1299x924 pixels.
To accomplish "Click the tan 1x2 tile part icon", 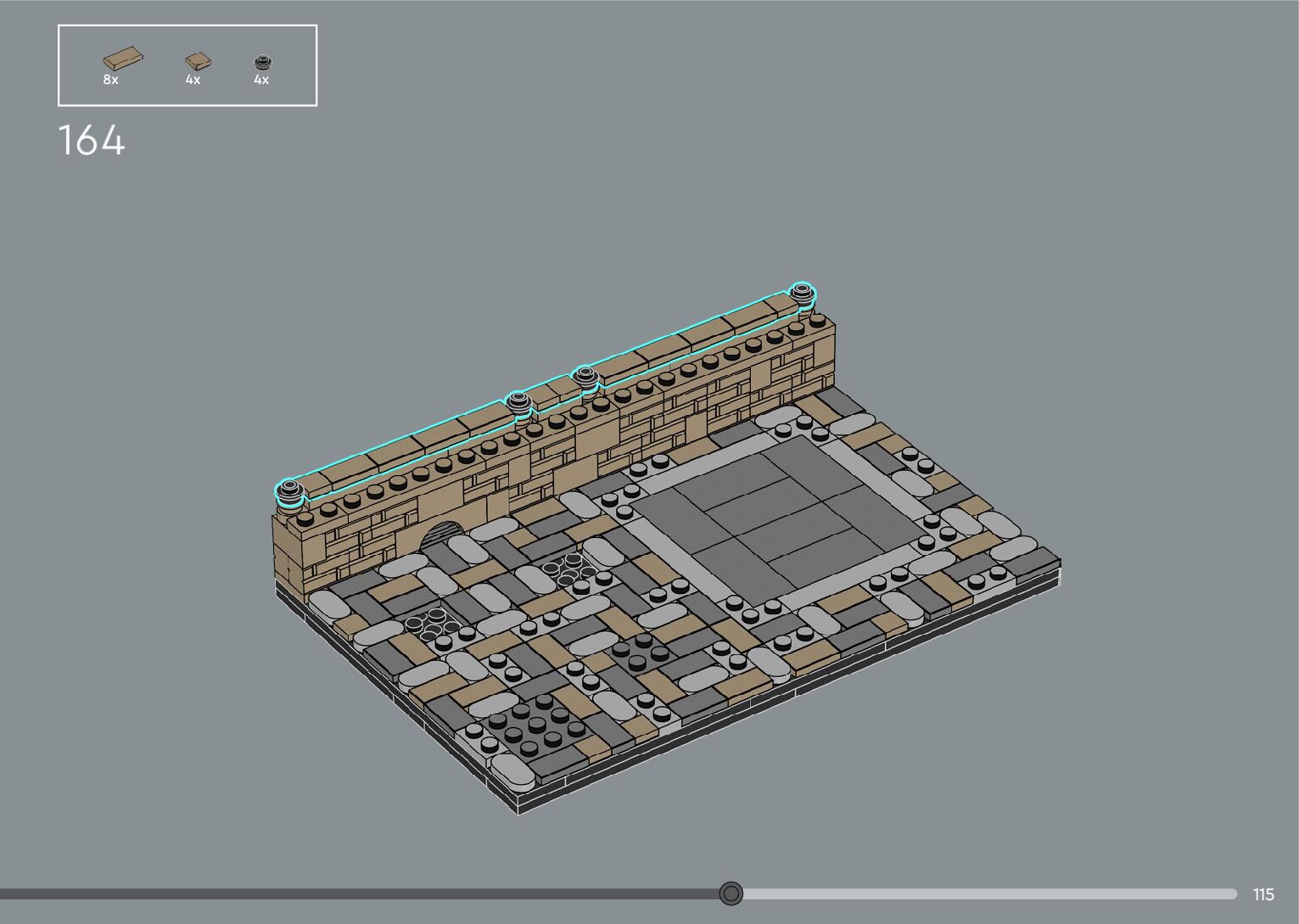I will pyautogui.click(x=123, y=59).
